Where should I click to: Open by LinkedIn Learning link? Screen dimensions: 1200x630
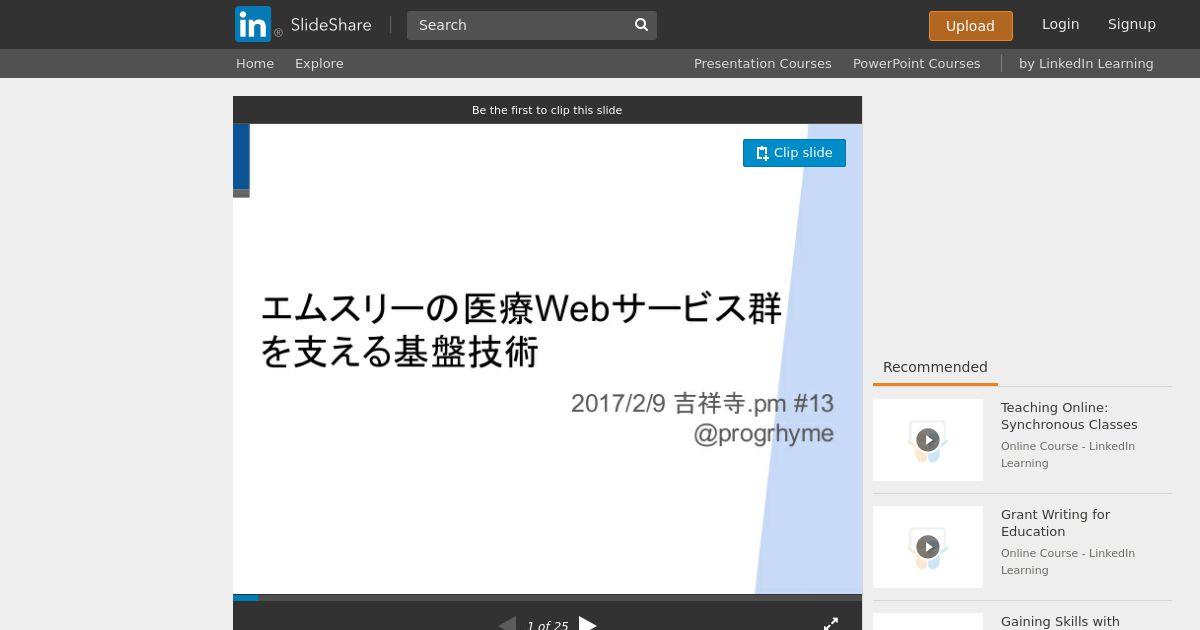[1086, 63]
